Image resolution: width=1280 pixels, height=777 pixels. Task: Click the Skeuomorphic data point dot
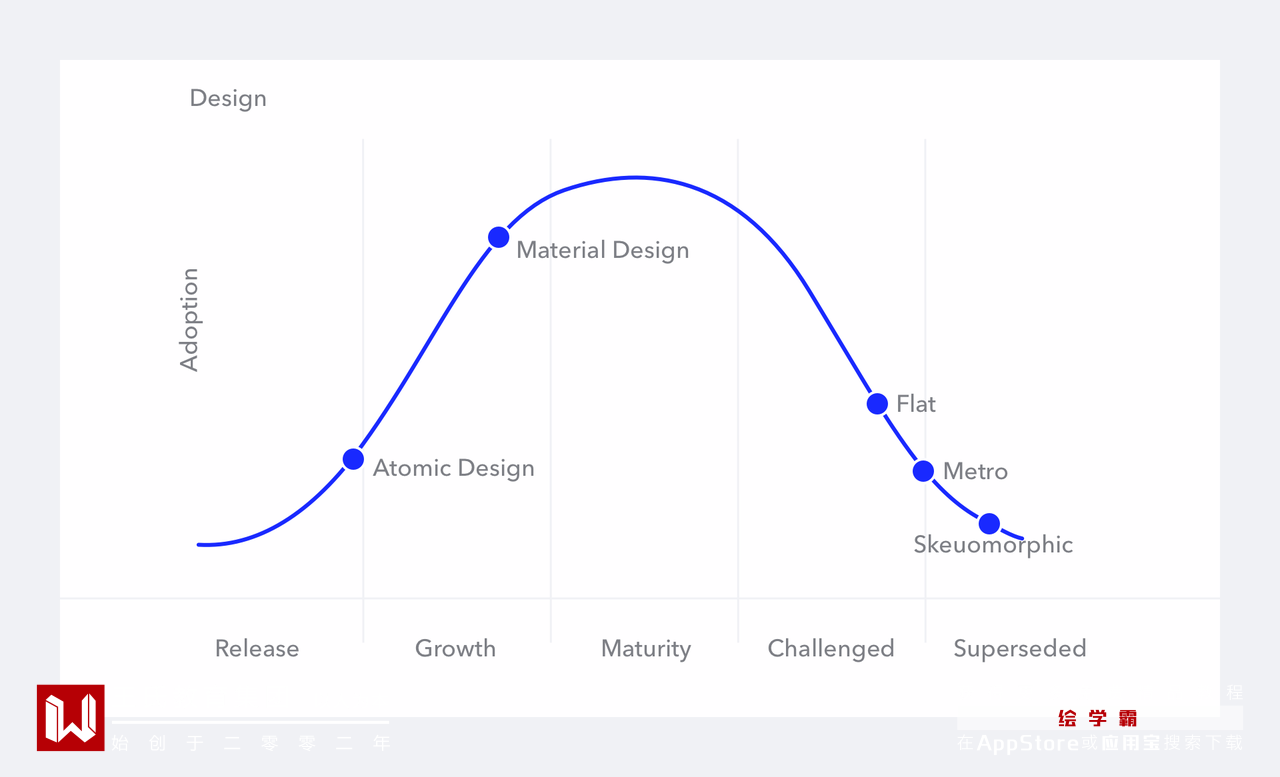pos(989,523)
